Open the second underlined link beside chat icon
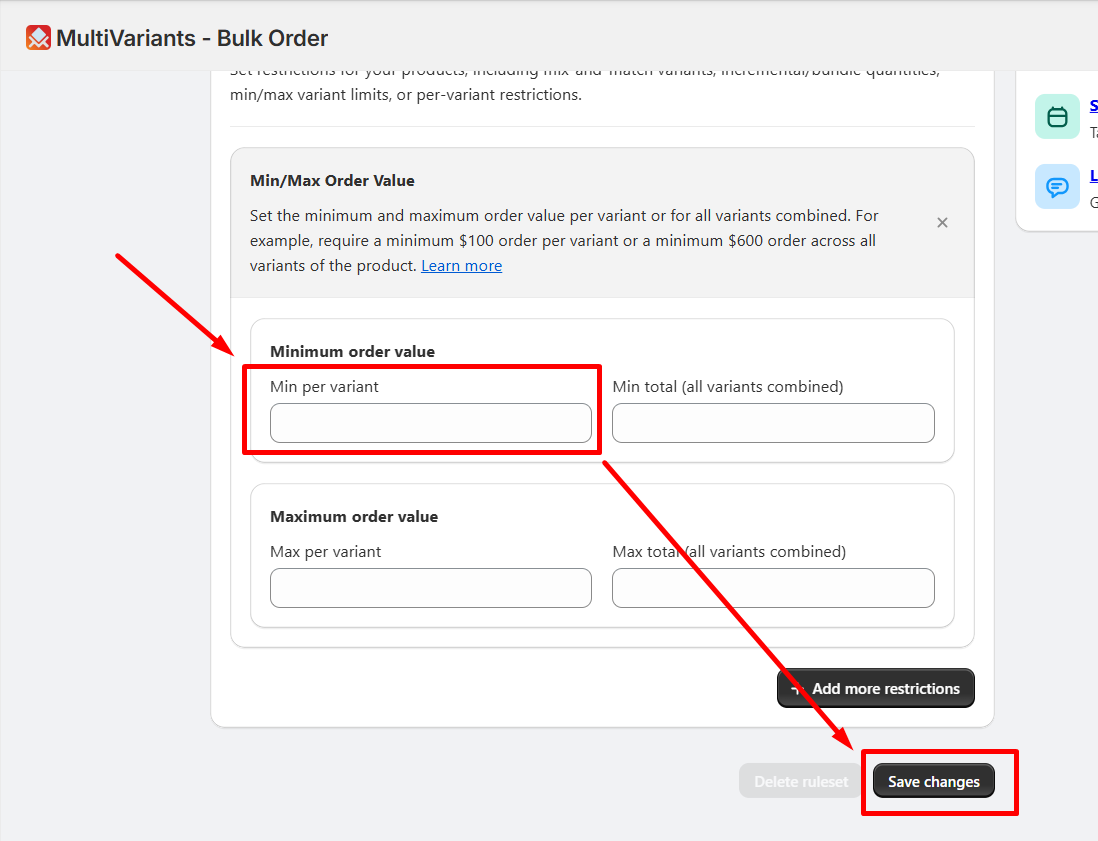The image size is (1098, 841). [x=1093, y=176]
